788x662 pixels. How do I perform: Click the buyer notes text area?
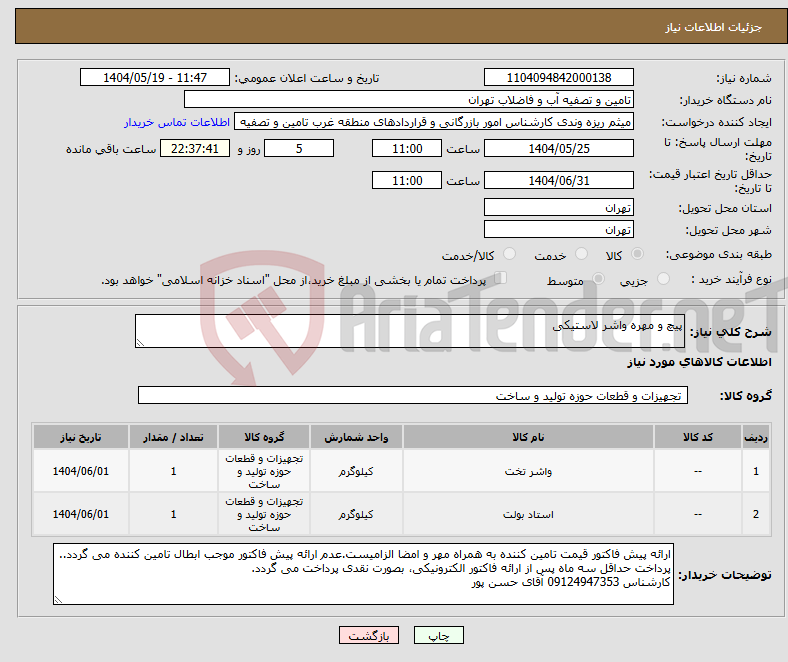tap(363, 574)
